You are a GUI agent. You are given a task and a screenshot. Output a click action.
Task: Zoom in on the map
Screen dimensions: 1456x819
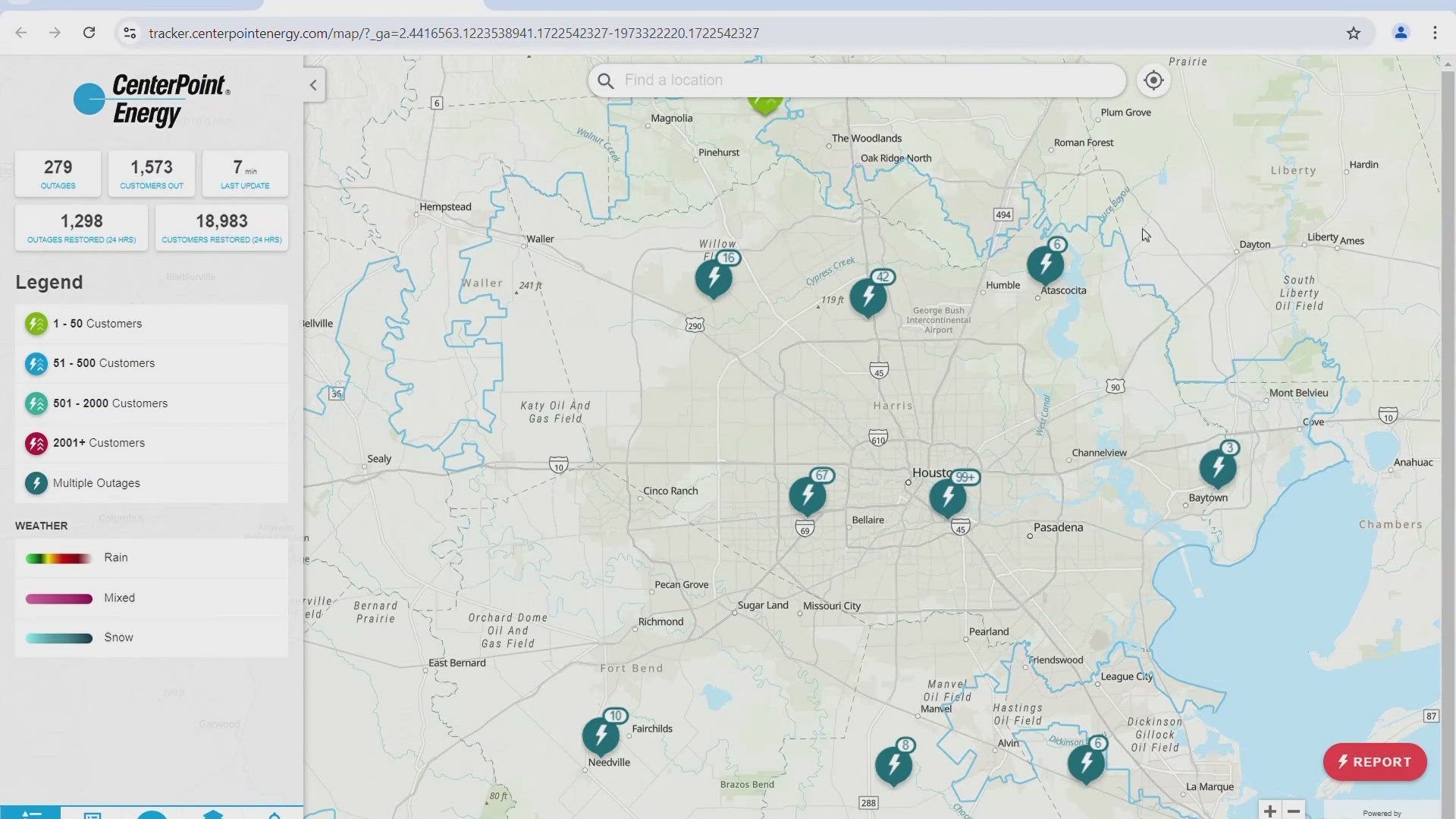[x=1270, y=811]
